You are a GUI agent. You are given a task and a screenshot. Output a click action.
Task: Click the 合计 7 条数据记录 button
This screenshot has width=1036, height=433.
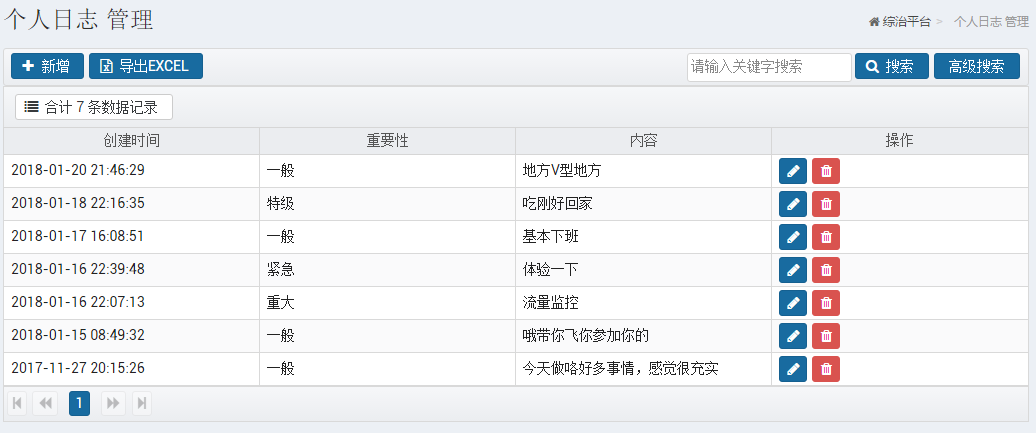point(94,107)
